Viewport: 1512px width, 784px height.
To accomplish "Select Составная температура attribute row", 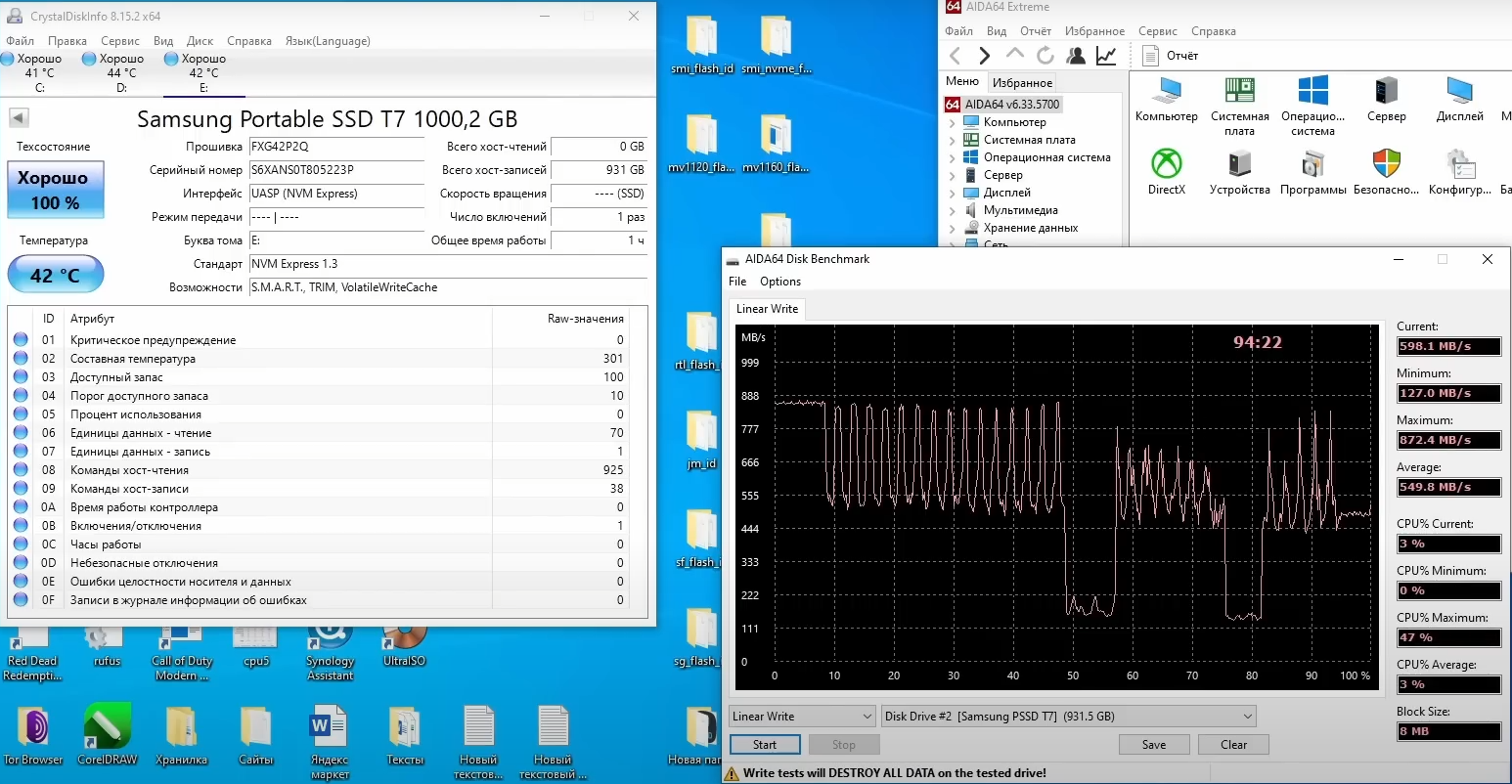I will tap(319, 359).
